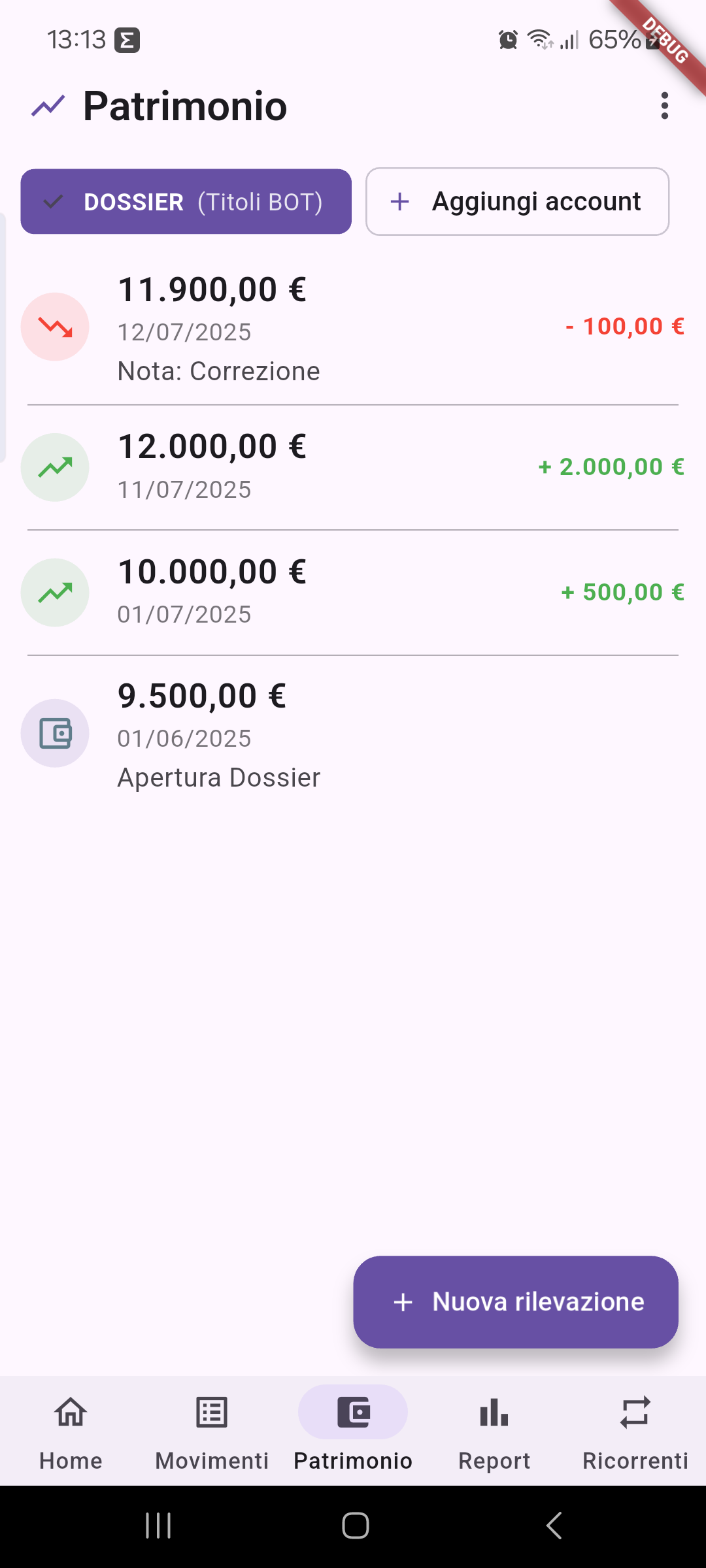Tap the alarm icon in the status bar
Screen dimensions: 706x1568
(508, 41)
